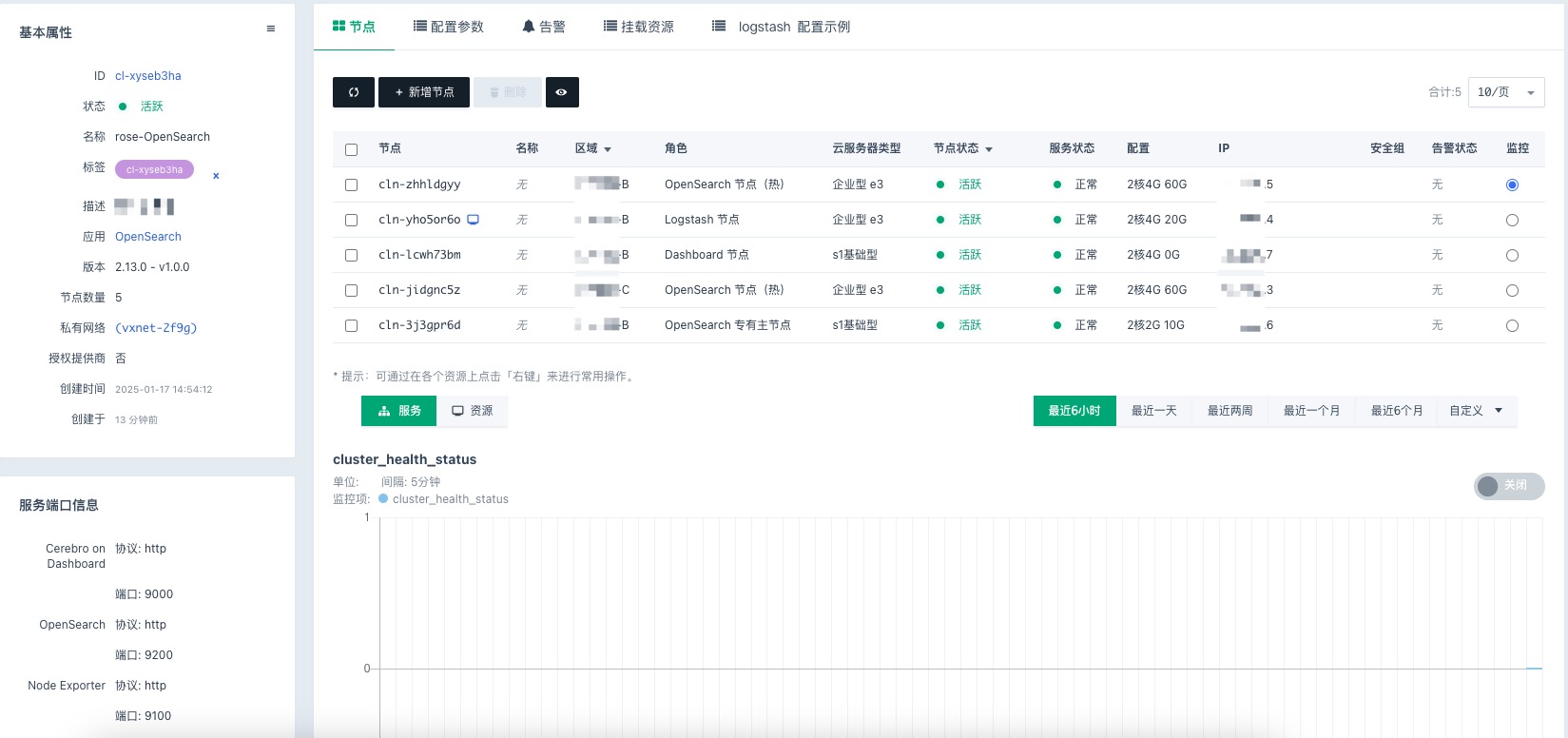Viewport: 1568px width, 738px height.
Task: Open the 告警 tab
Action: pos(544,27)
